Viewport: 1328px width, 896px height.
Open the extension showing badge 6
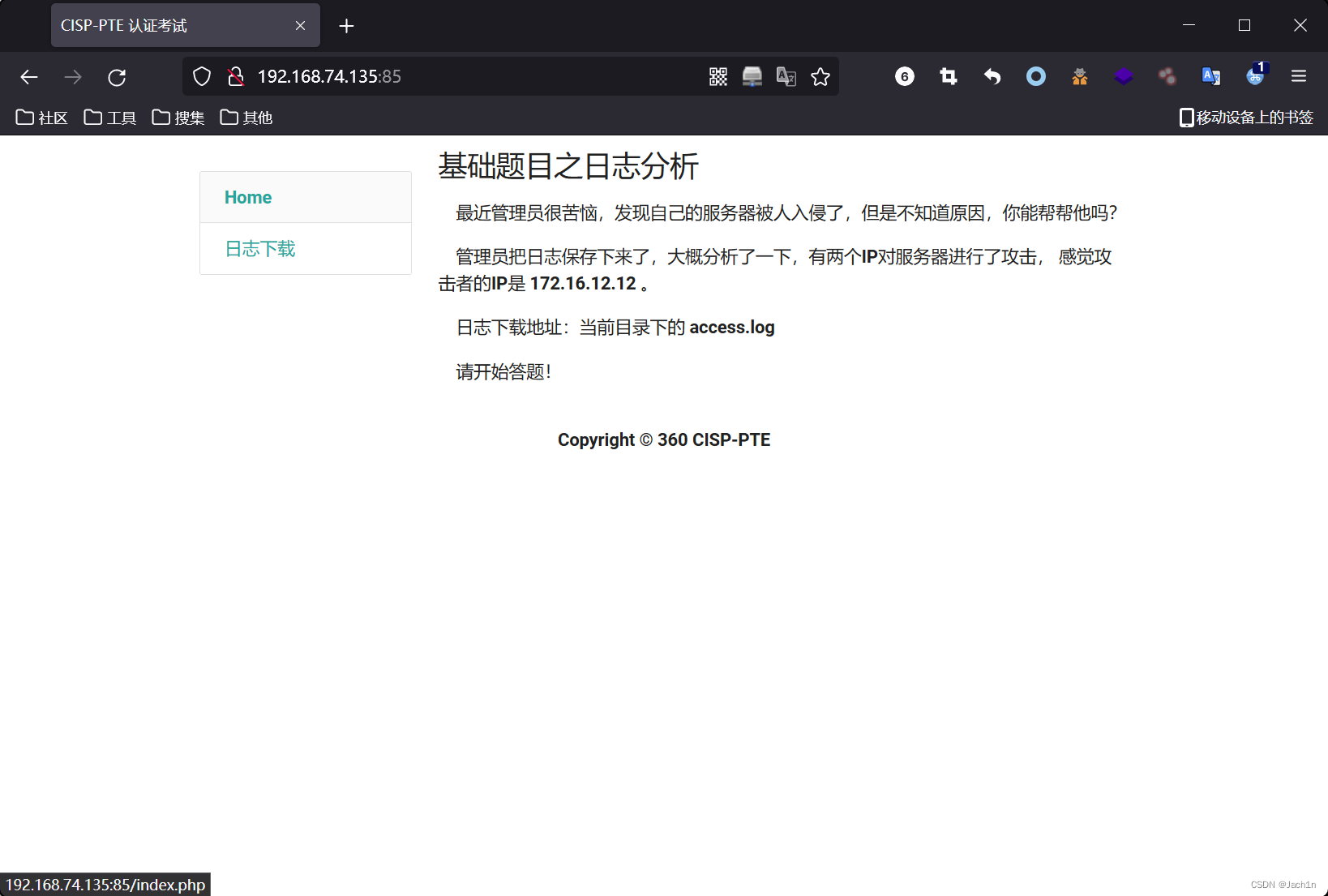tap(905, 77)
